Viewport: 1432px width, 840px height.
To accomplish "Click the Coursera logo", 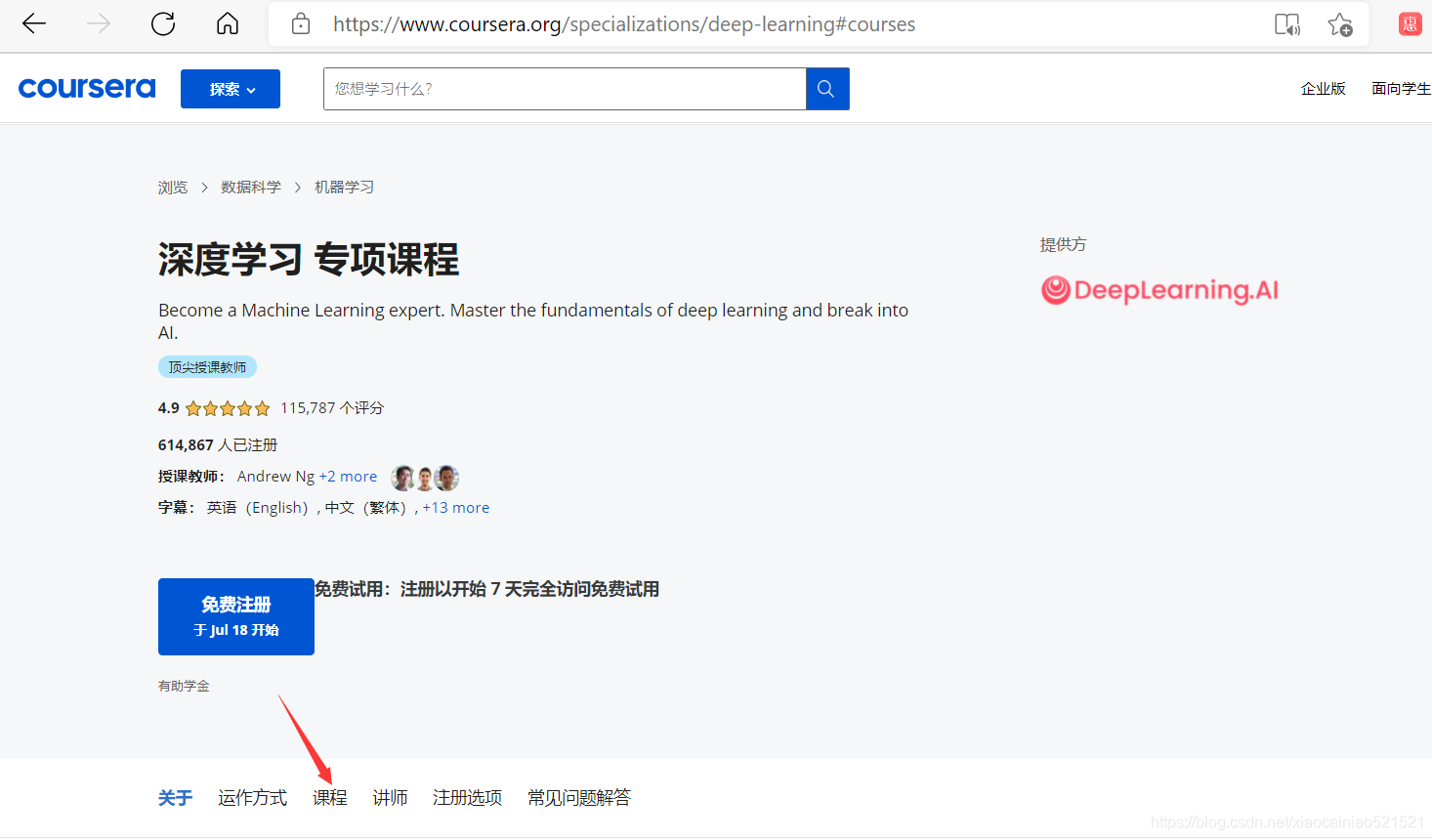I will [x=87, y=88].
